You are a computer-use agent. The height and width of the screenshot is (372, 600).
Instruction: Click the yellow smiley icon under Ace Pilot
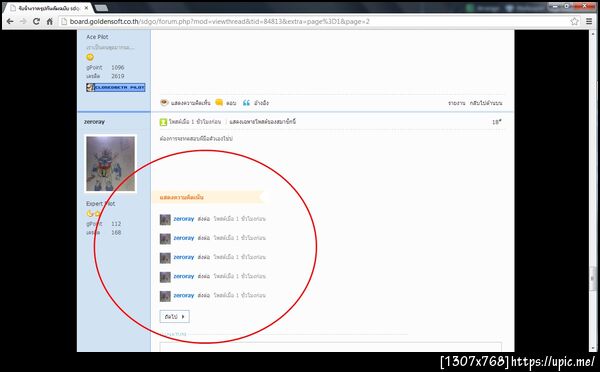[x=90, y=57]
